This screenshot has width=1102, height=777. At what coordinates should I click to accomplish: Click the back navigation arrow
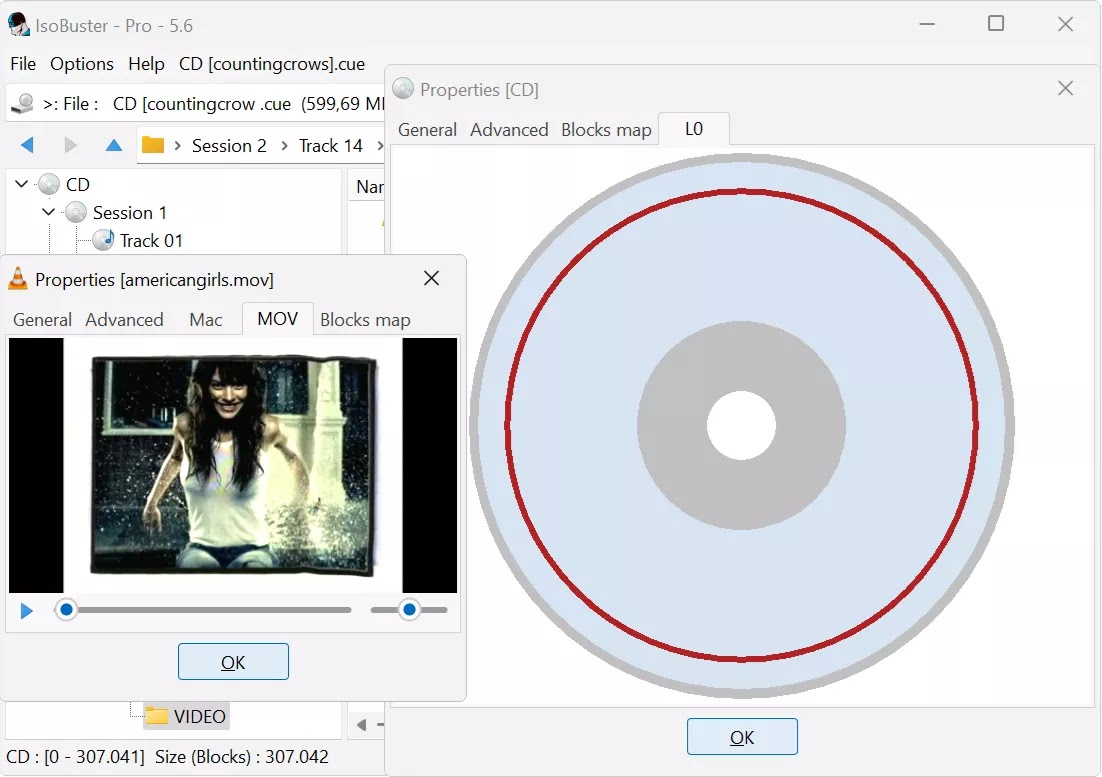click(x=27, y=144)
